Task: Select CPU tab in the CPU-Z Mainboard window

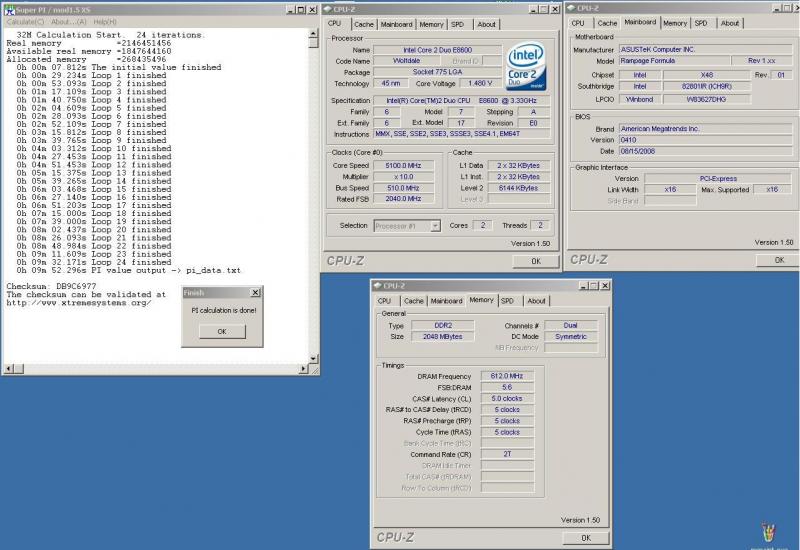Action: (578, 23)
